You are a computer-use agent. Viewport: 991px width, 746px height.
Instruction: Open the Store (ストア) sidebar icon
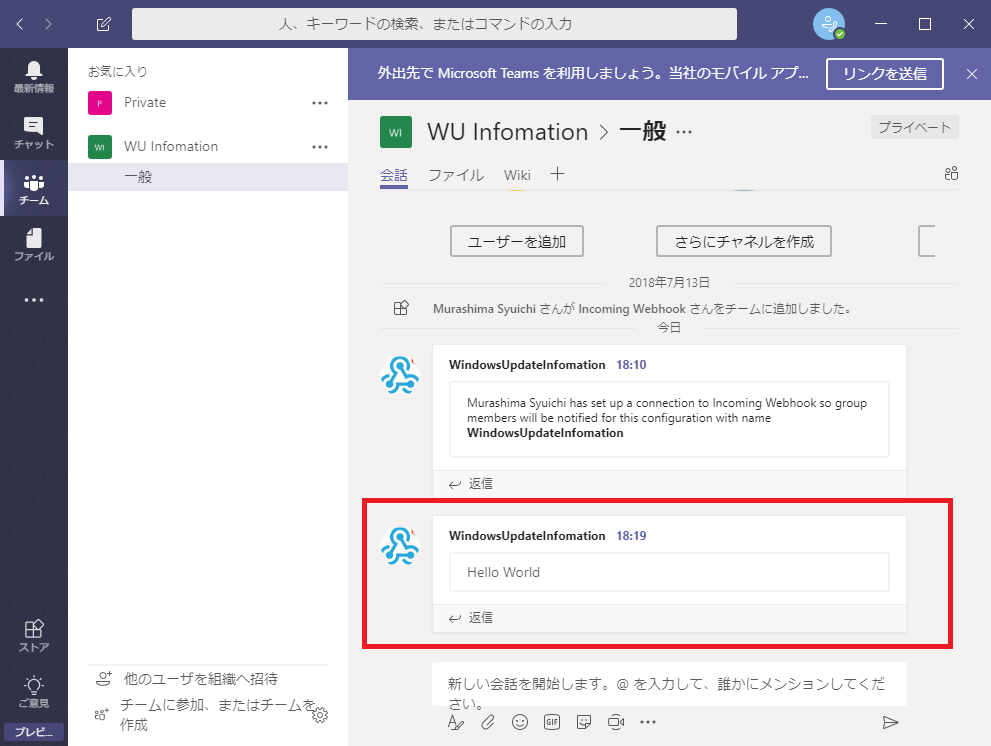tap(34, 636)
